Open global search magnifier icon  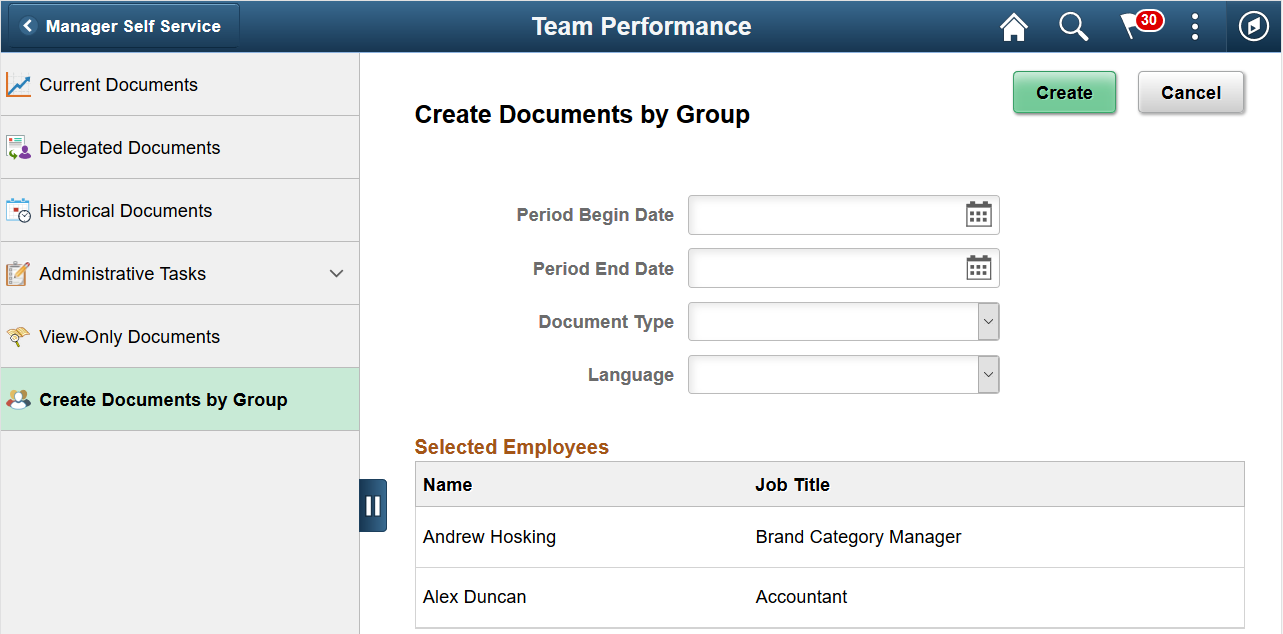(1074, 27)
